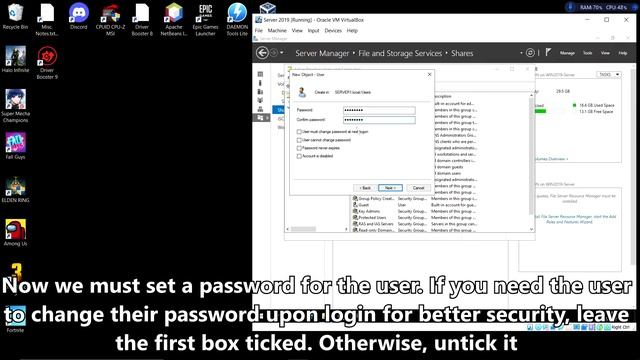Open the Driver Booster 9 shortcut
The width and height of the screenshot is (640, 360).
(47, 62)
